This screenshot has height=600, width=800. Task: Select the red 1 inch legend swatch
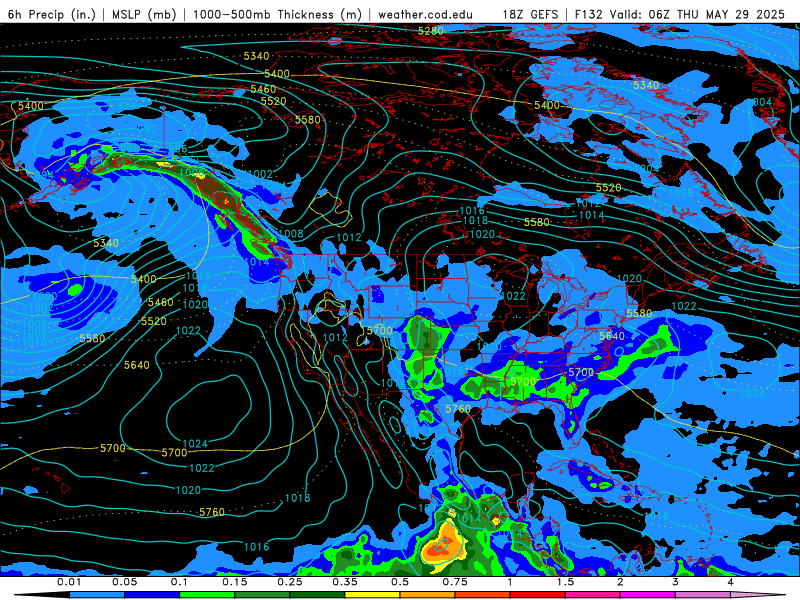[x=538, y=595]
